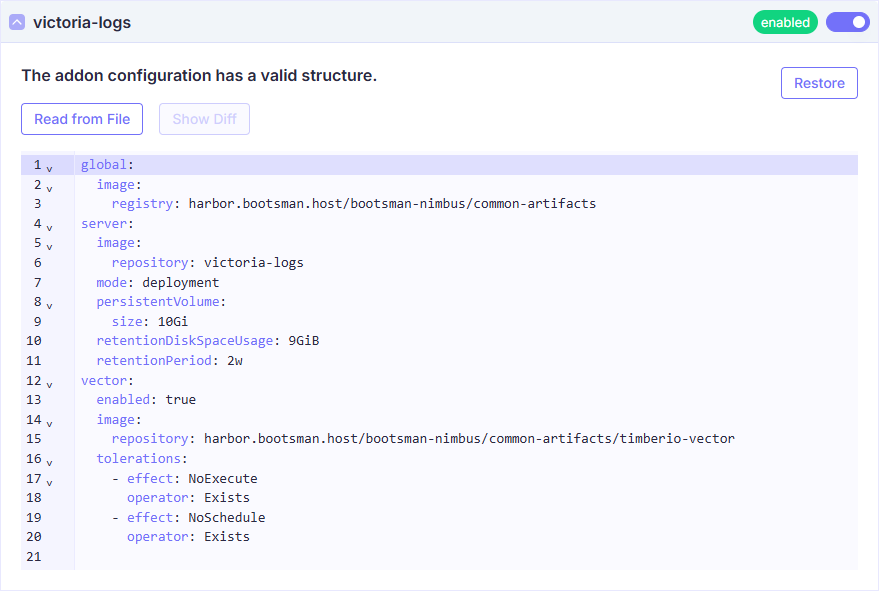Fold the global image block at line 2
Image resolution: width=879 pixels, height=591 pixels.
49,187
